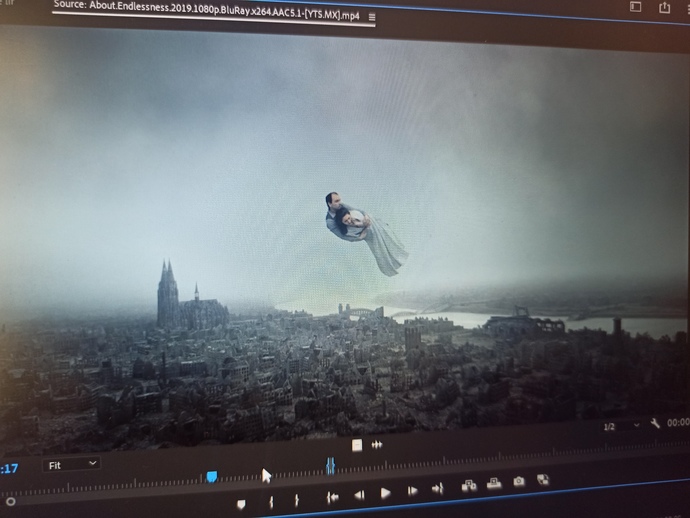Click the blue playhead on time ruler
690x518 pixels.
(x=212, y=476)
